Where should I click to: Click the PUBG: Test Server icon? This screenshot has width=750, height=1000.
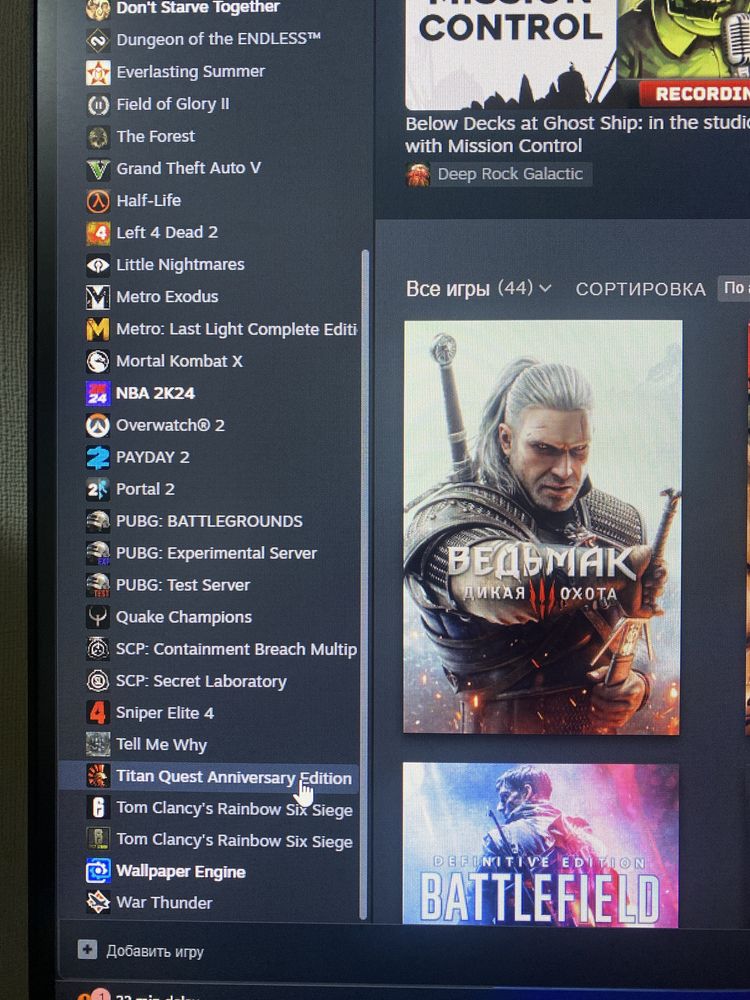click(x=98, y=585)
